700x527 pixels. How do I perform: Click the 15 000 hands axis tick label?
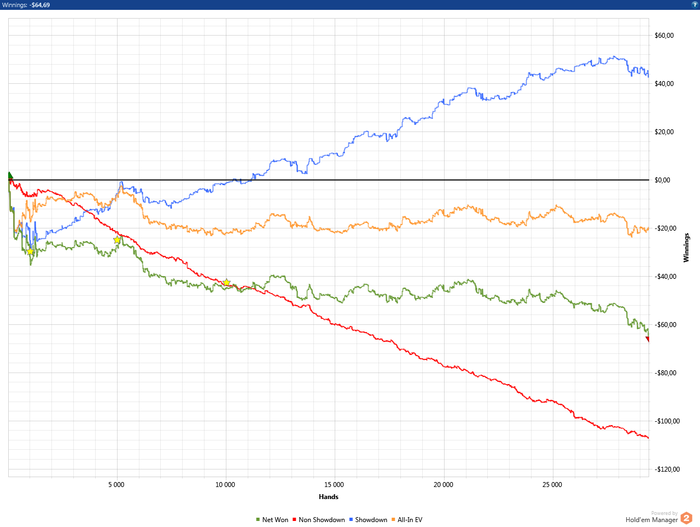[334, 485]
